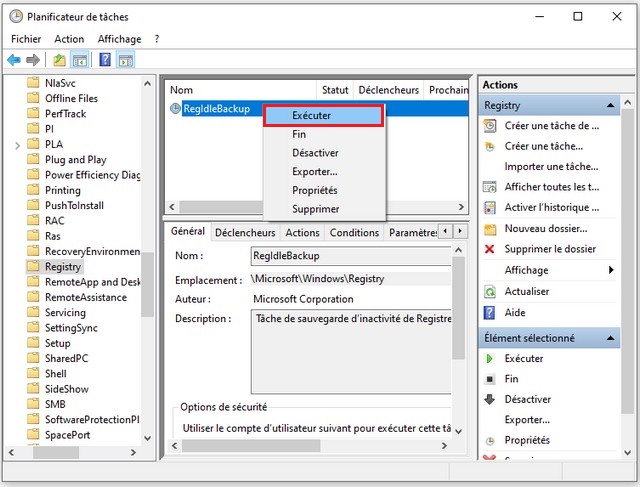640x487 pixels.
Task: Click Importer une tâche in Actions pane
Action: (551, 166)
